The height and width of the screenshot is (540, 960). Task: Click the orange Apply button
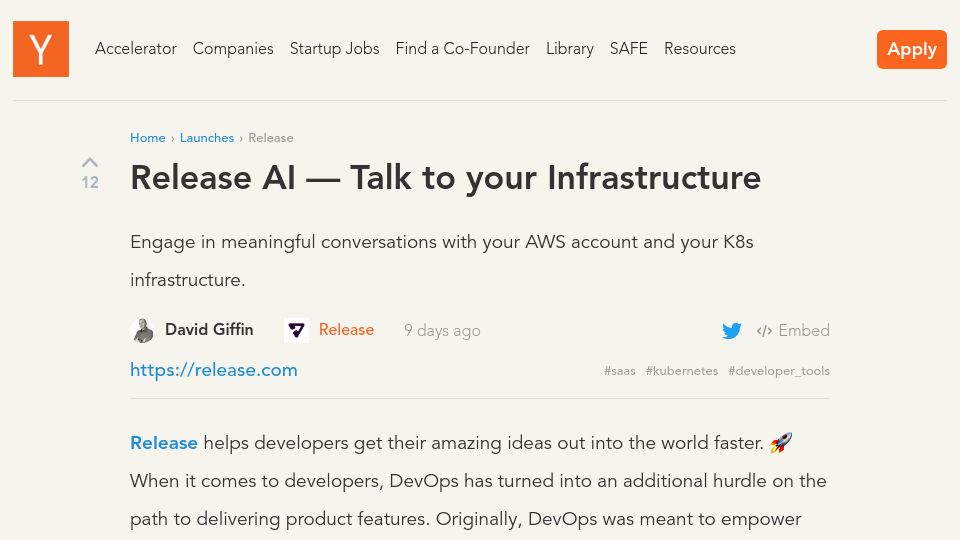(x=912, y=49)
